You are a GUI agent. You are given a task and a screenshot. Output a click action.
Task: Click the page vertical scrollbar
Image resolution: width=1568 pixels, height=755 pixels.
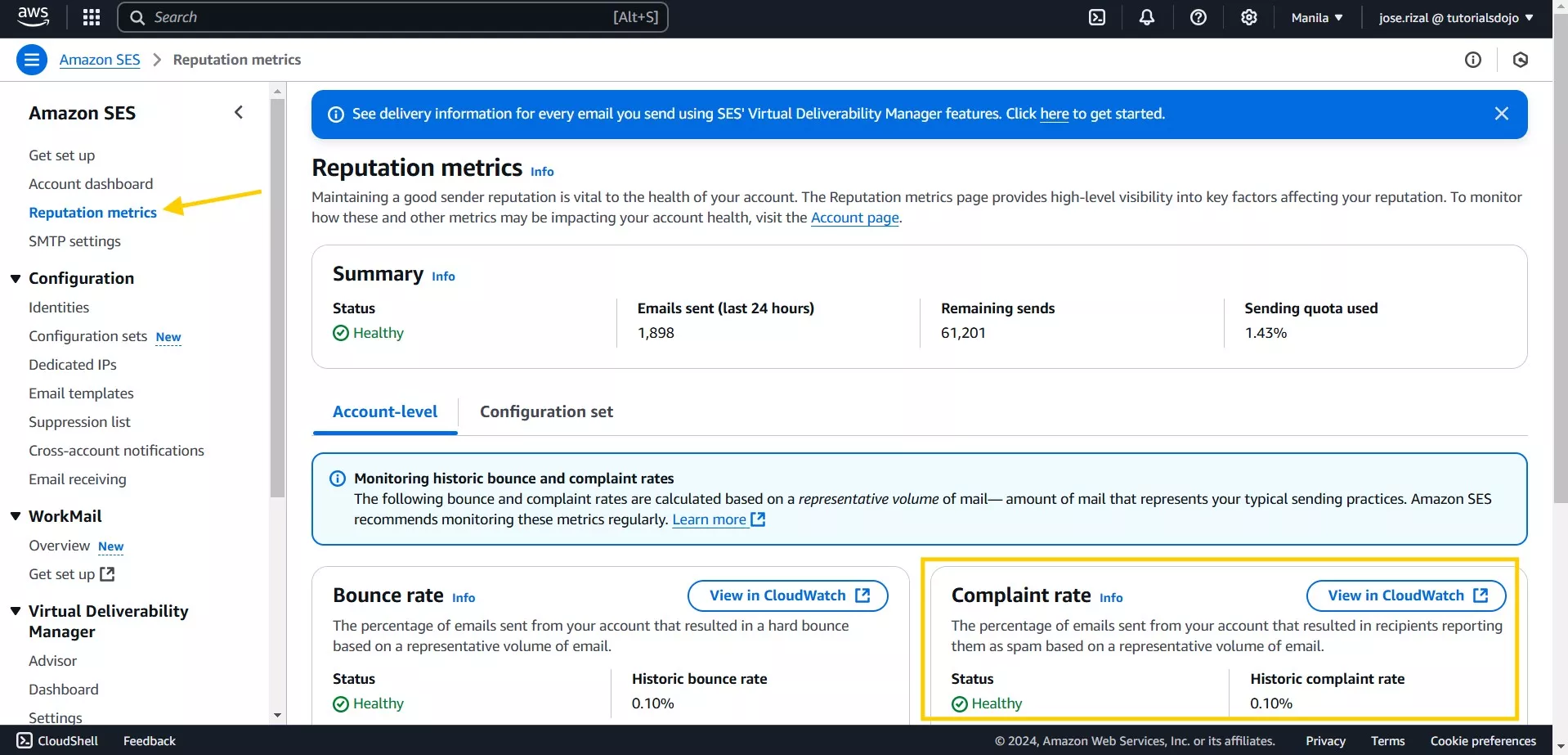tap(1560, 258)
